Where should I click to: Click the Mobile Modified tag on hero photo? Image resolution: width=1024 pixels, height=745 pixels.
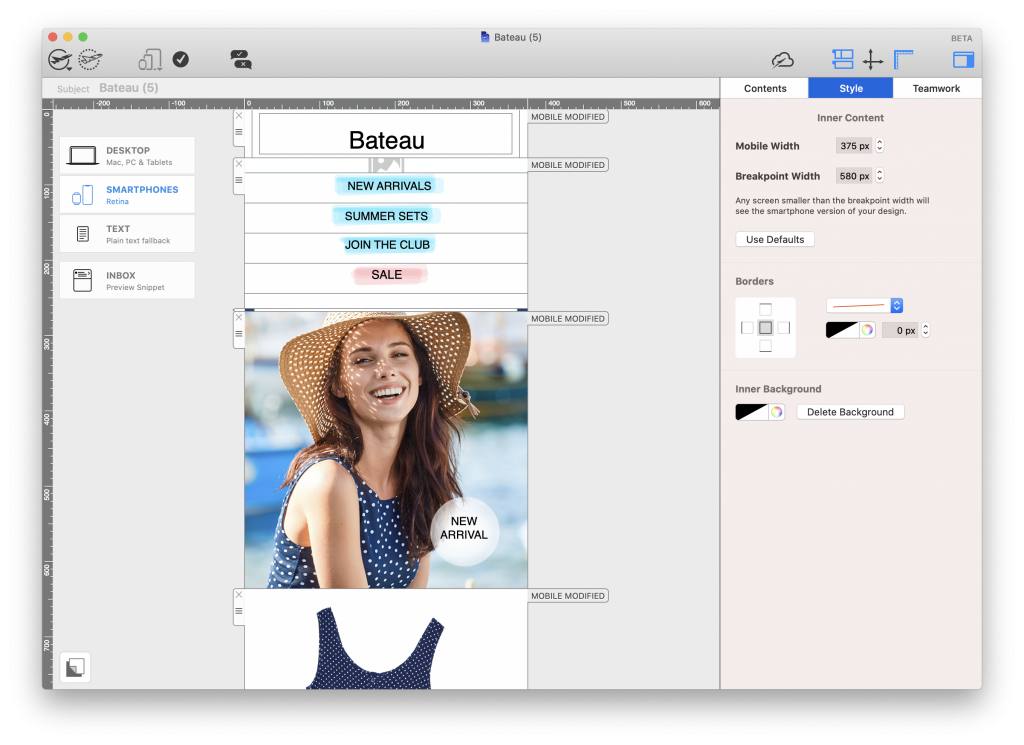[568, 319]
